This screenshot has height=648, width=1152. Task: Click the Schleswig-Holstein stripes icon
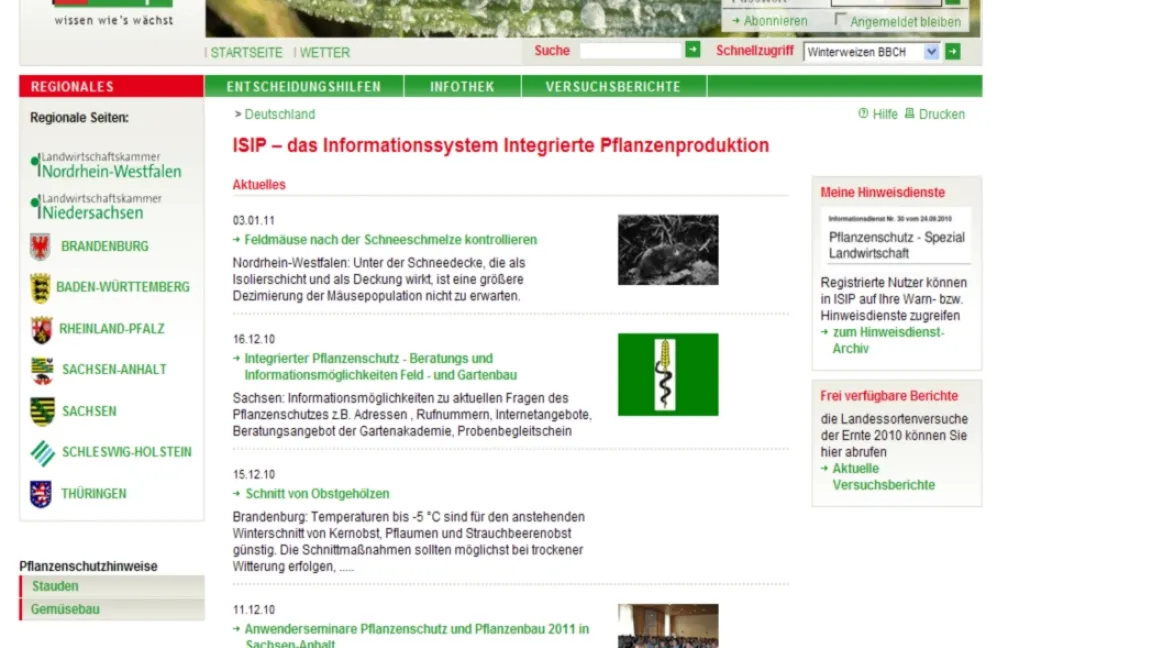coord(40,452)
